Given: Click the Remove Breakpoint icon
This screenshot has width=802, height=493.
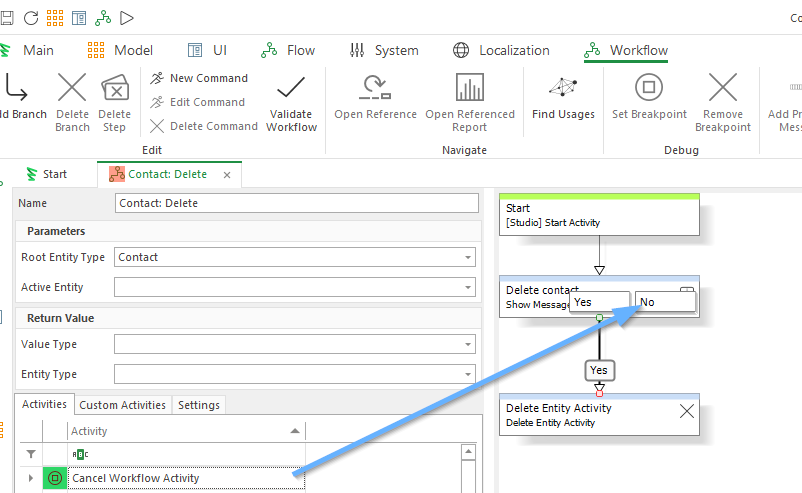Looking at the screenshot, I should tap(723, 87).
